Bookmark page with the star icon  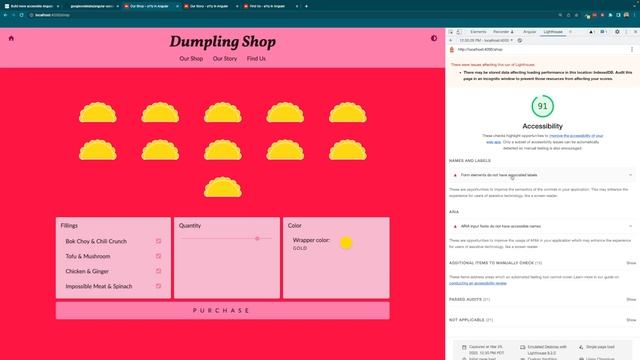(576, 15)
